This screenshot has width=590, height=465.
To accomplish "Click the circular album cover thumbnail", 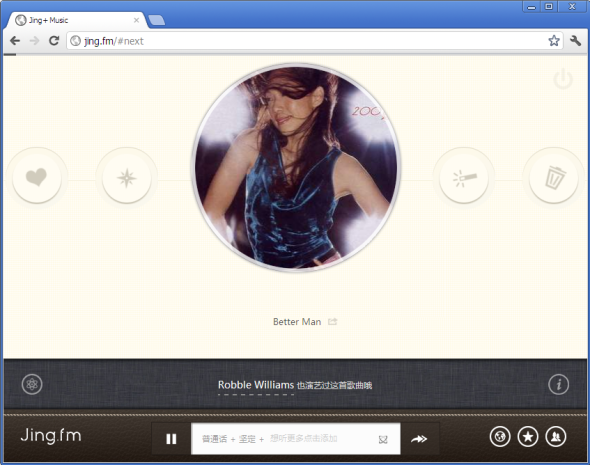I will tap(296, 167).
